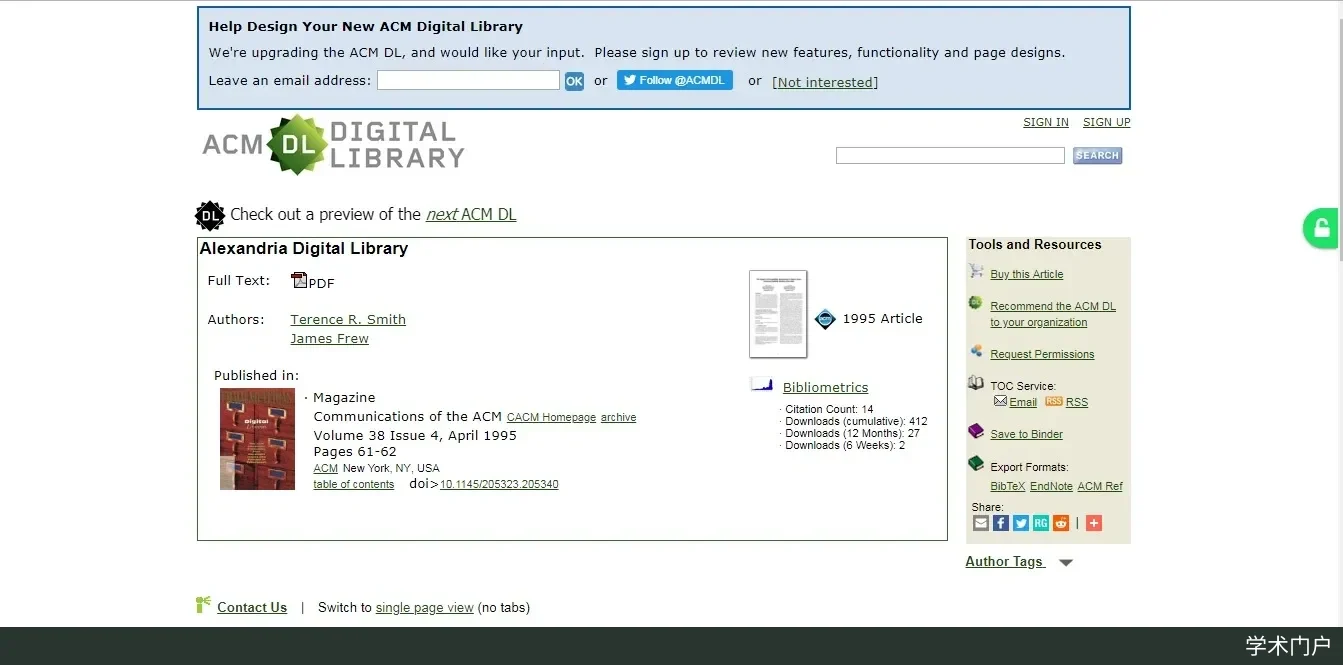Click the Bibliometrics chart icon

(x=762, y=384)
